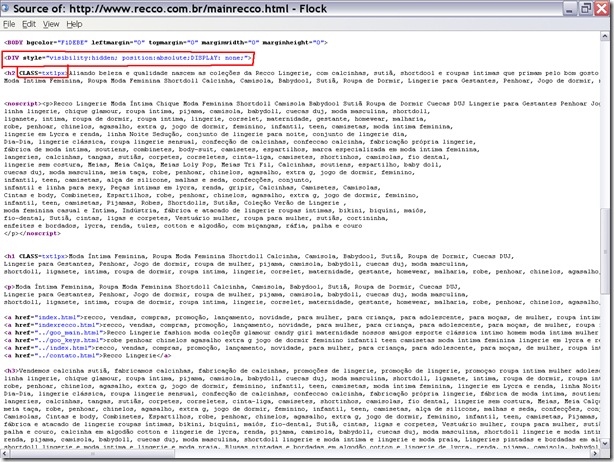Click the Flock icon in title bar

point(5,7)
